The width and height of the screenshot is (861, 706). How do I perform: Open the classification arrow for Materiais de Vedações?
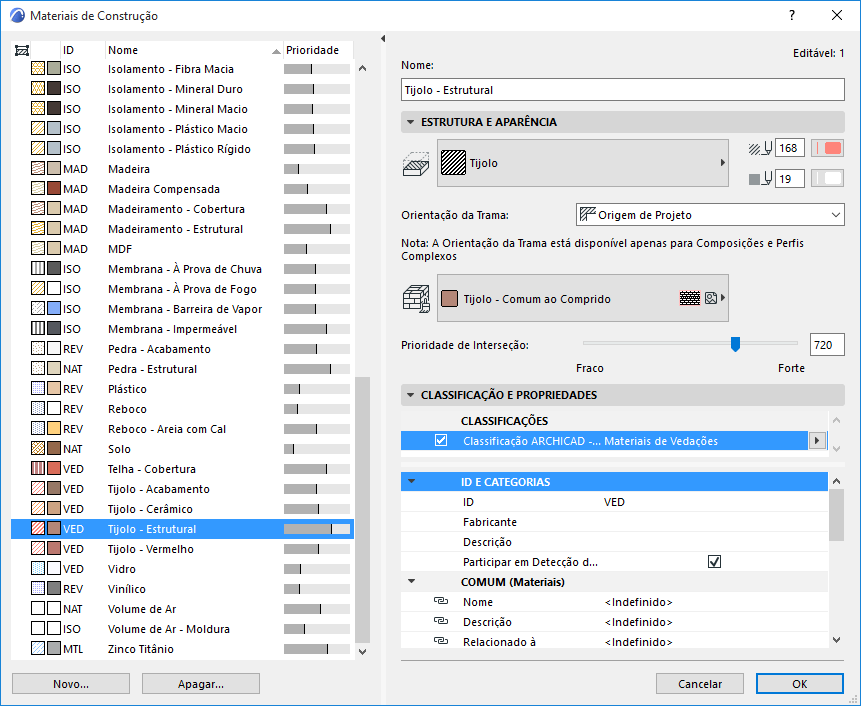[818, 440]
